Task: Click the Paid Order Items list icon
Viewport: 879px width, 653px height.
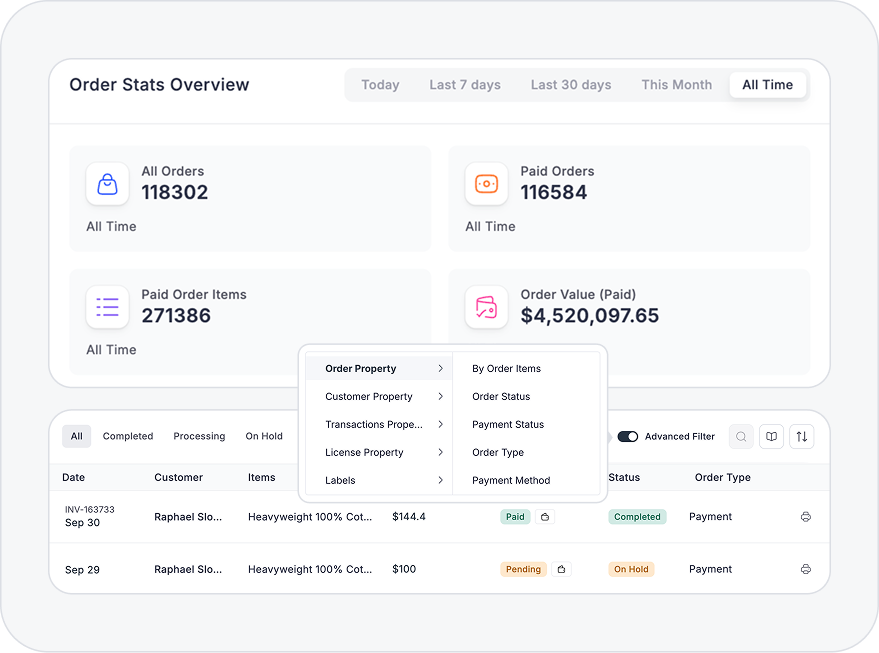Action: click(107, 307)
